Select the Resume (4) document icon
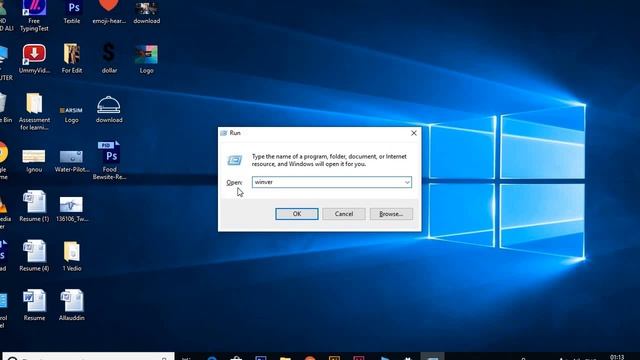Screen dimensions: 640x360 tap(34, 256)
